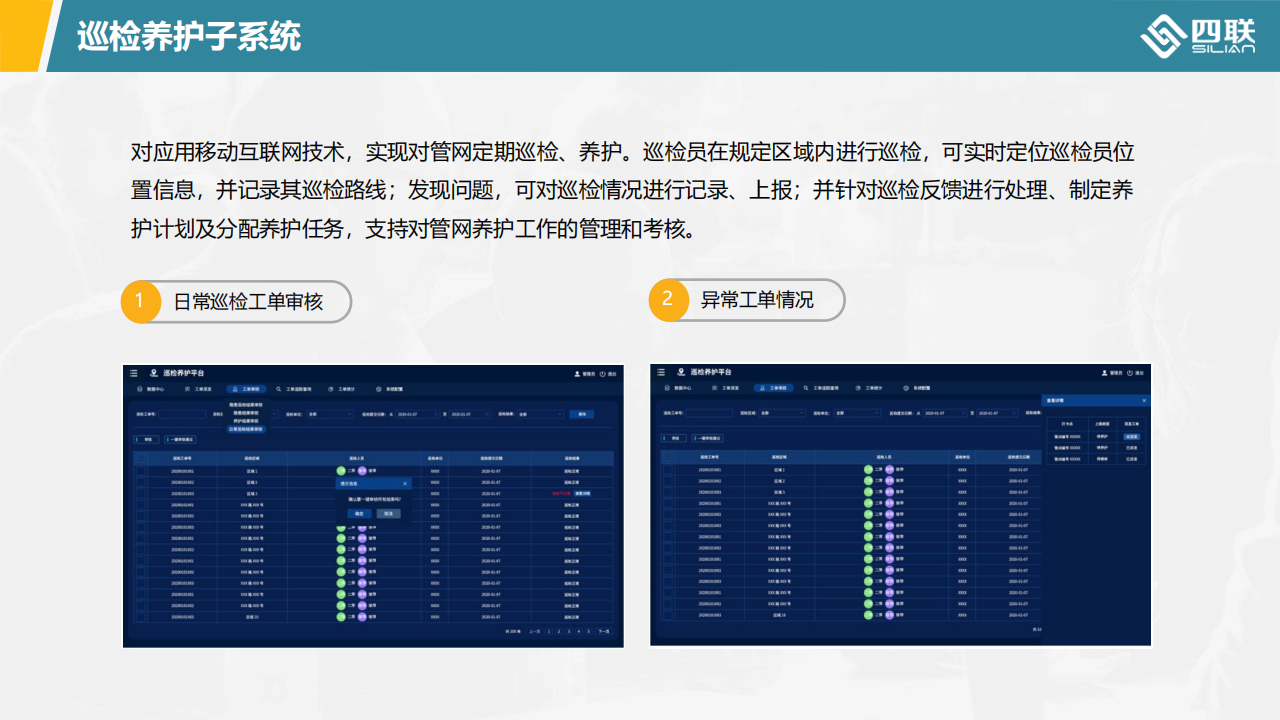Focus 巡检工单号 input in right screenshot
Viewport: 1280px width, 720px height.
pos(710,413)
